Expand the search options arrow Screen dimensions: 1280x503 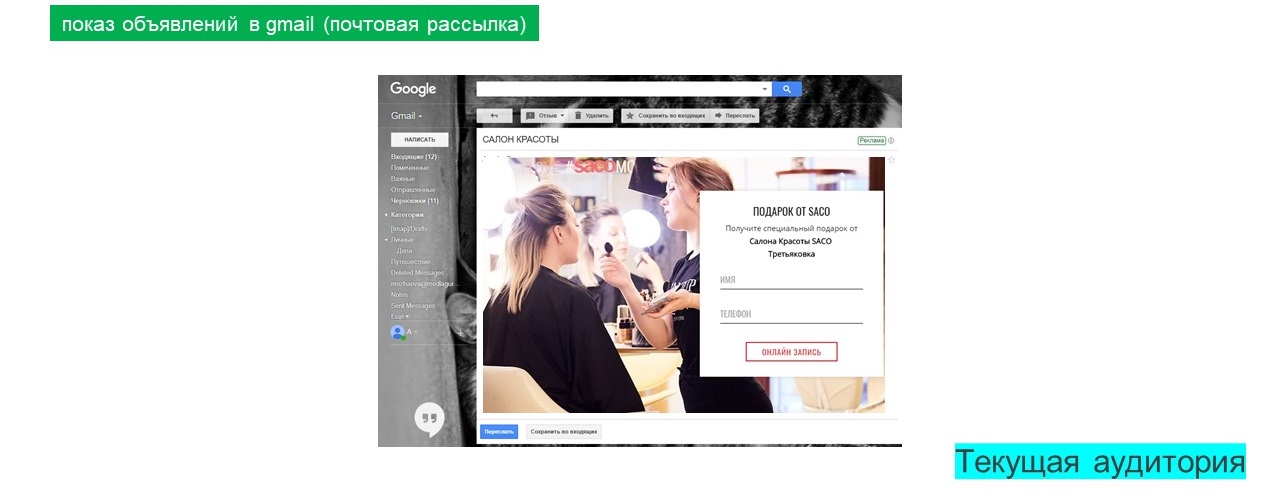(765, 89)
